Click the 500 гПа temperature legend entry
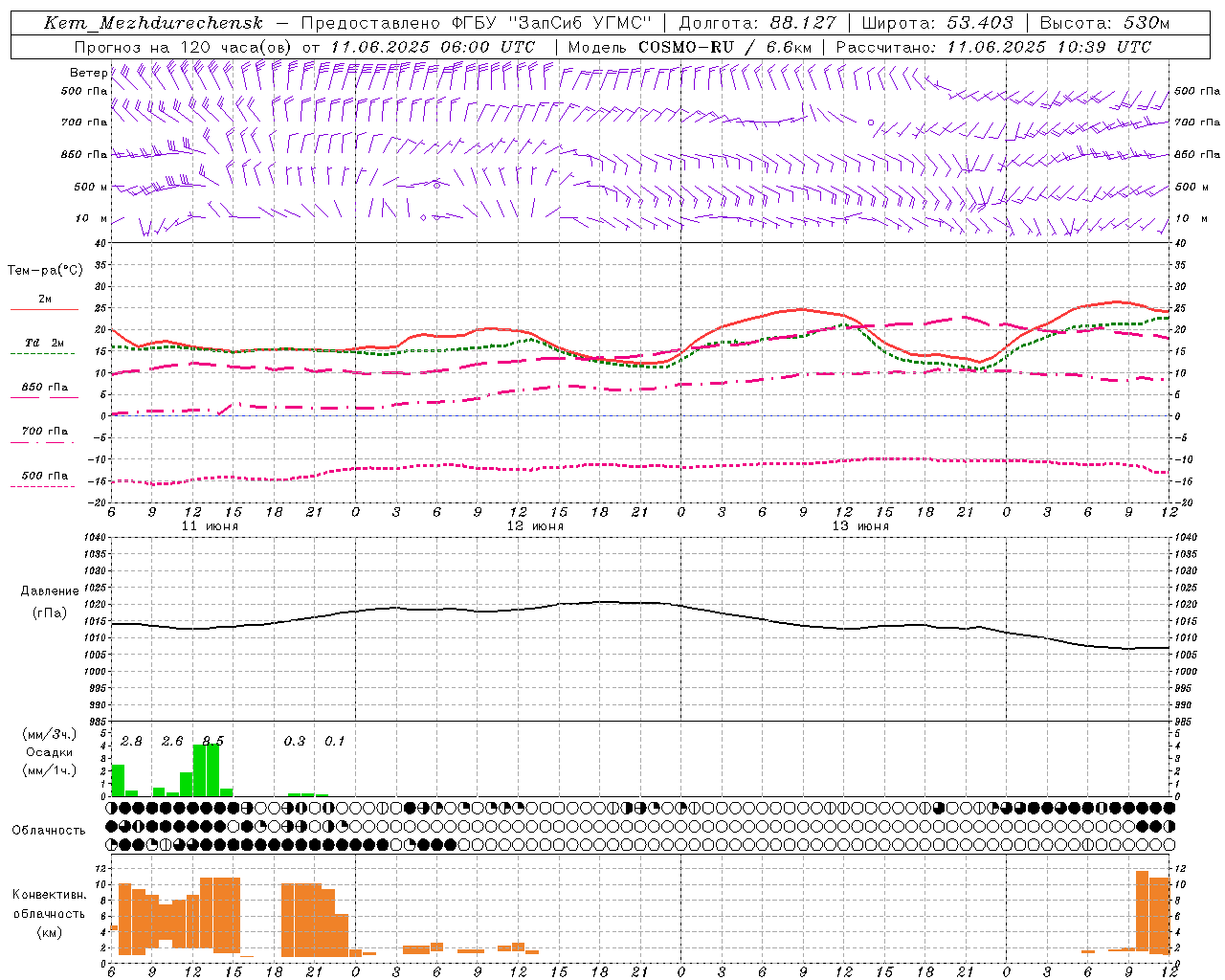Image resolution: width=1225 pixels, height=980 pixels. tap(45, 476)
